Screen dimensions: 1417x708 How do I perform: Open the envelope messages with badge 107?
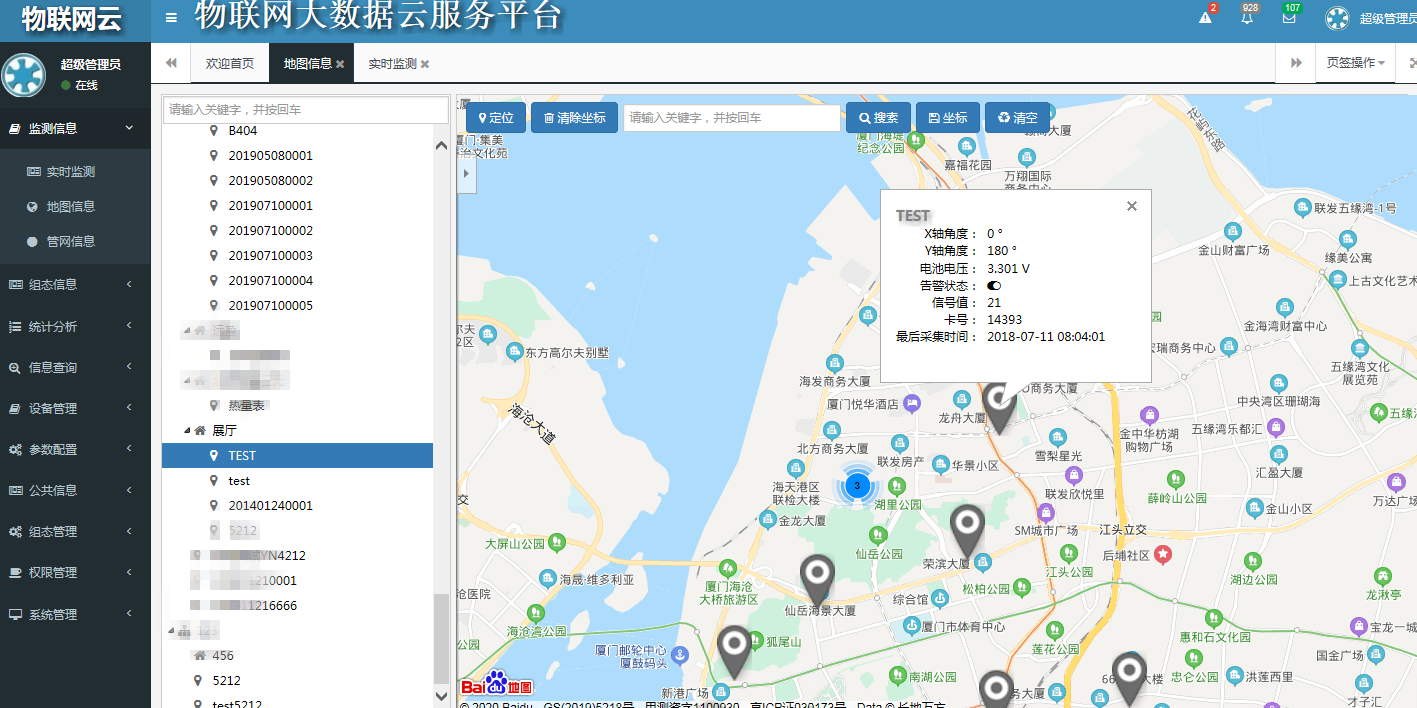point(1289,17)
